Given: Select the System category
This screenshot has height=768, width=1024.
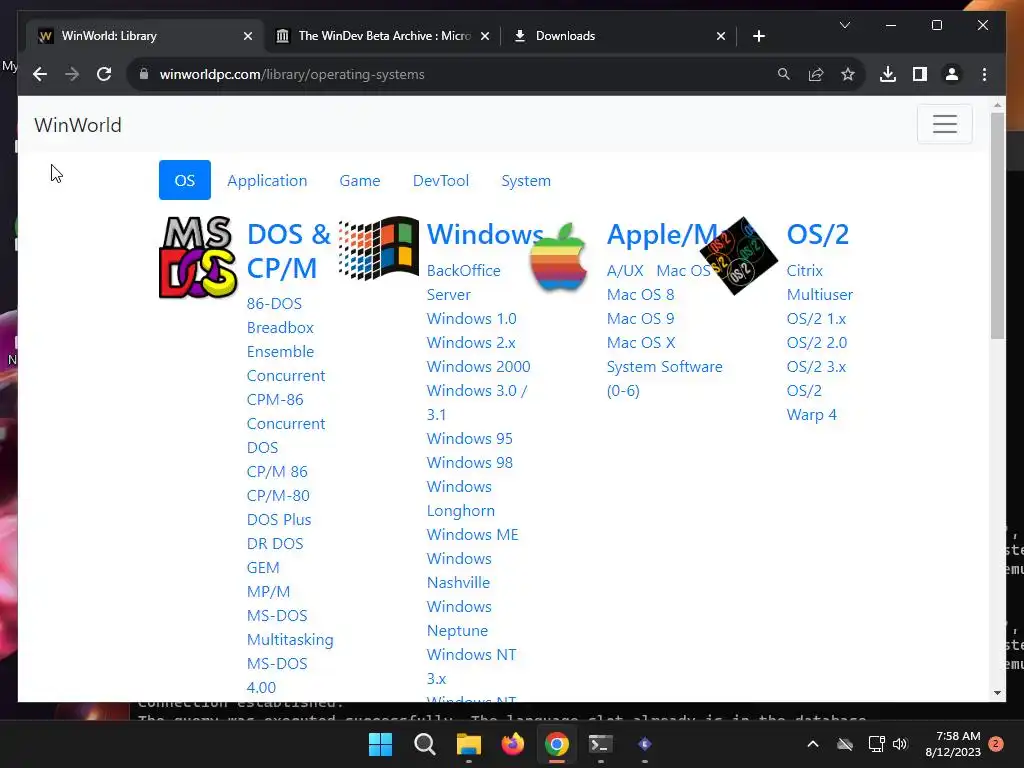Looking at the screenshot, I should pos(526,180).
